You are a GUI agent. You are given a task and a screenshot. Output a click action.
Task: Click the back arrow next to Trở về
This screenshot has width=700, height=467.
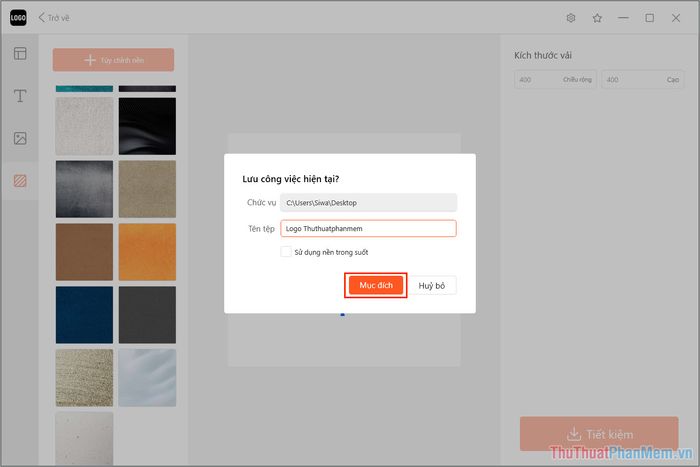tap(43, 18)
